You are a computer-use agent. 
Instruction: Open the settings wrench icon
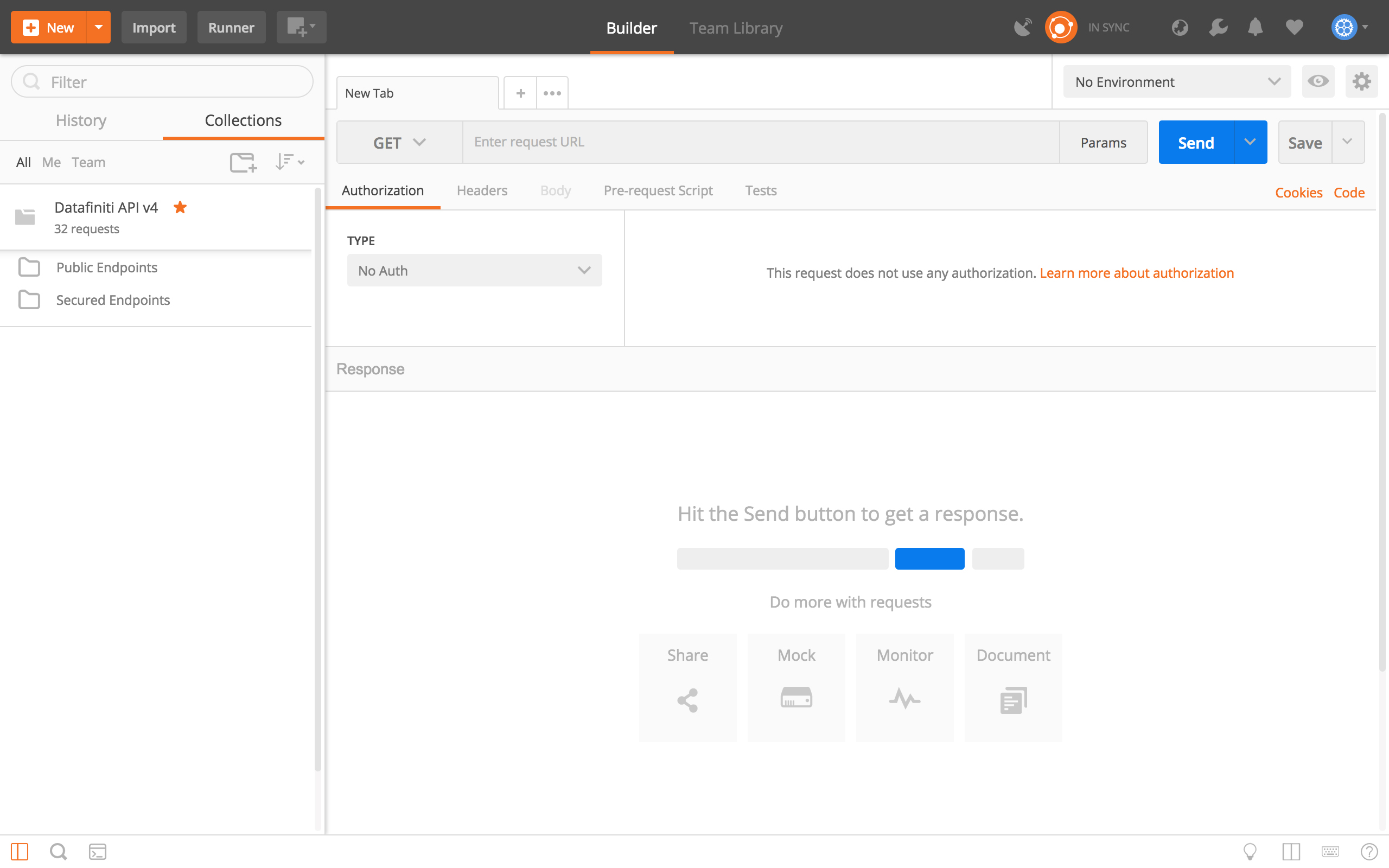coord(1218,27)
